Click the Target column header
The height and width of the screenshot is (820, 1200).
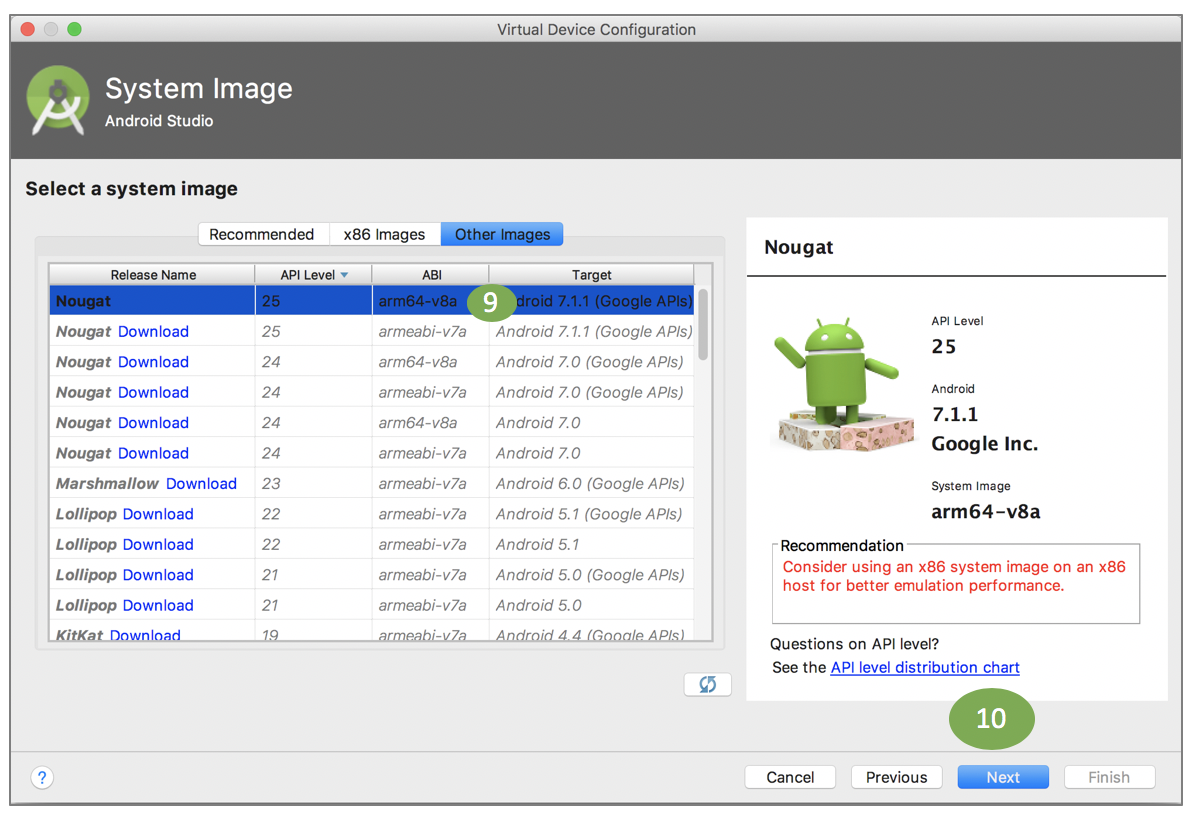point(592,275)
